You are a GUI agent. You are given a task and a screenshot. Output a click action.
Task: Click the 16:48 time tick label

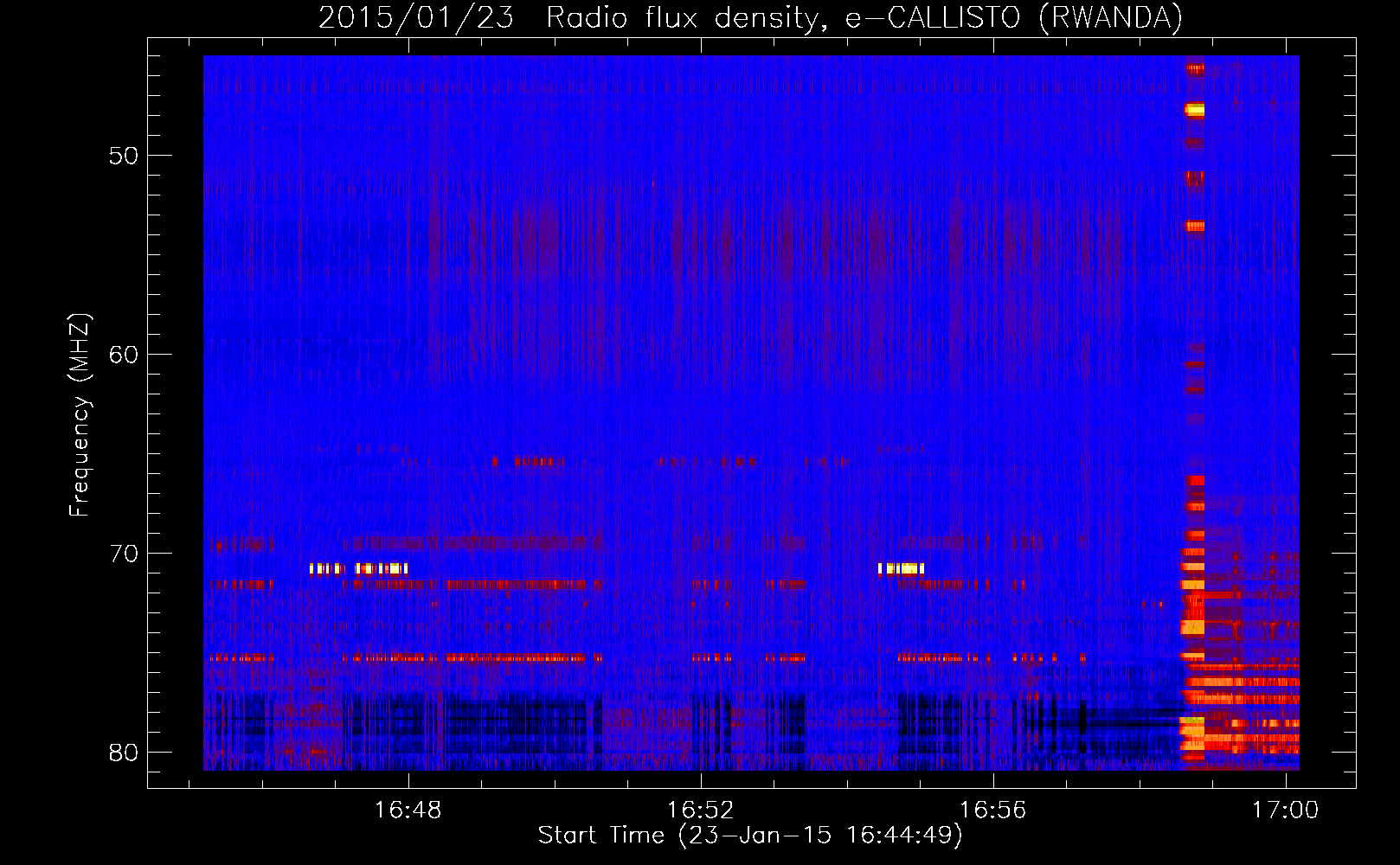(x=408, y=811)
